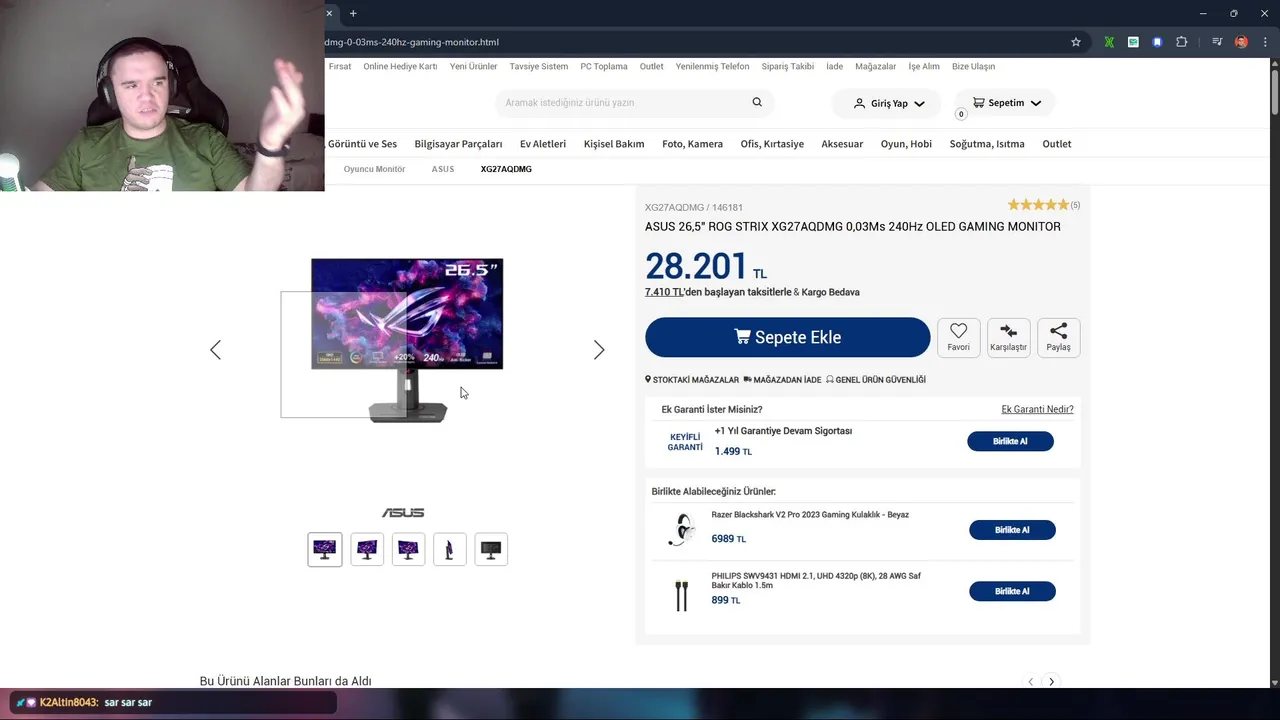Image resolution: width=1280 pixels, height=720 pixels.
Task: Previous item in recommended products carousel
Action: pos(1030,681)
